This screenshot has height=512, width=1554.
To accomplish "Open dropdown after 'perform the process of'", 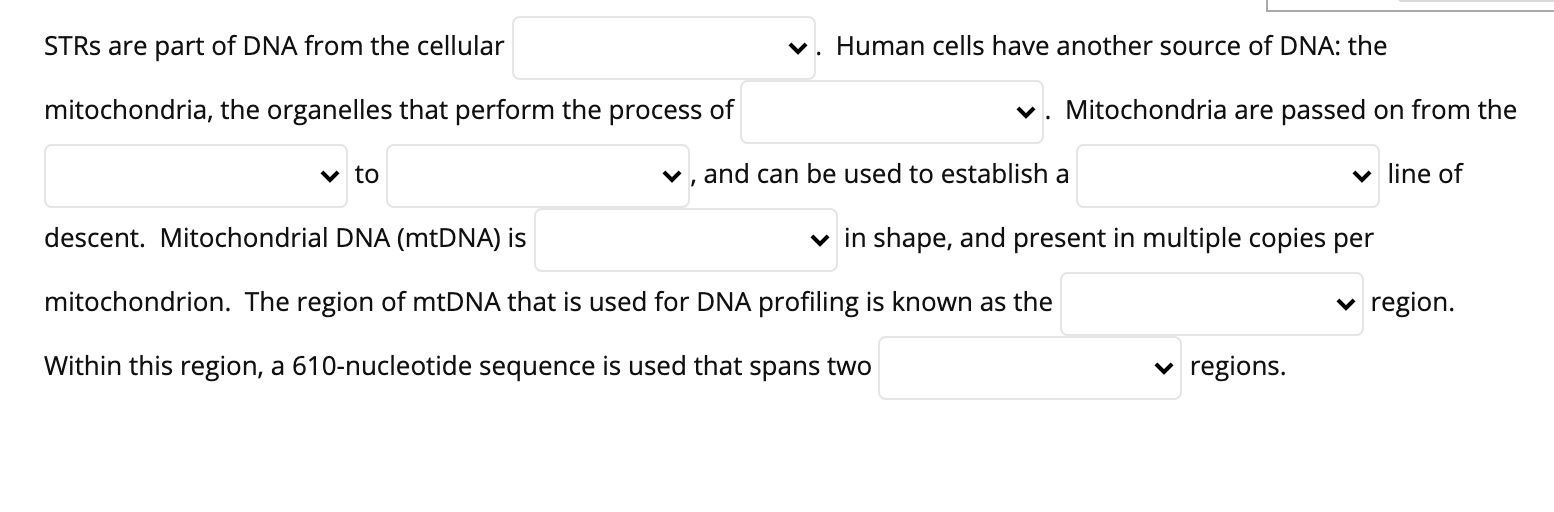I will click(892, 111).
